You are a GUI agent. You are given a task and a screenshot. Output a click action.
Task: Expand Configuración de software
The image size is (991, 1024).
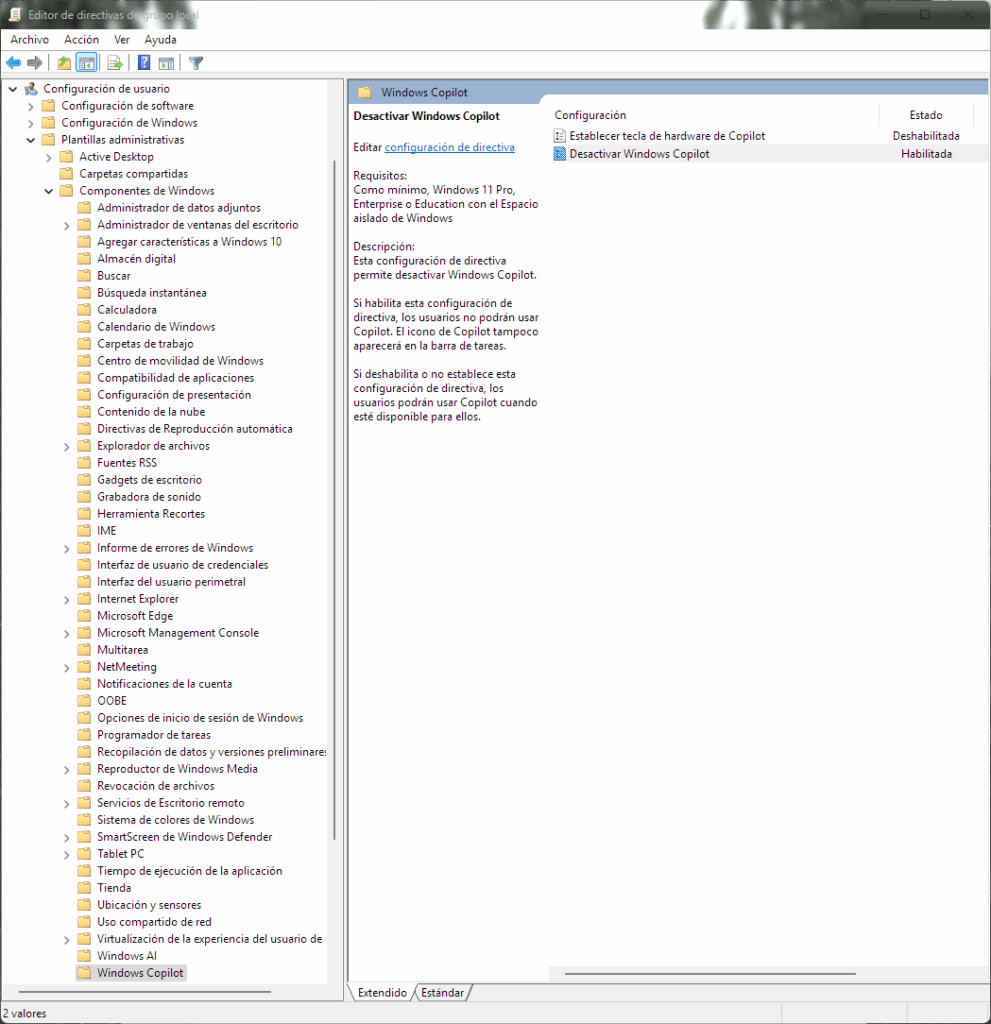31,106
